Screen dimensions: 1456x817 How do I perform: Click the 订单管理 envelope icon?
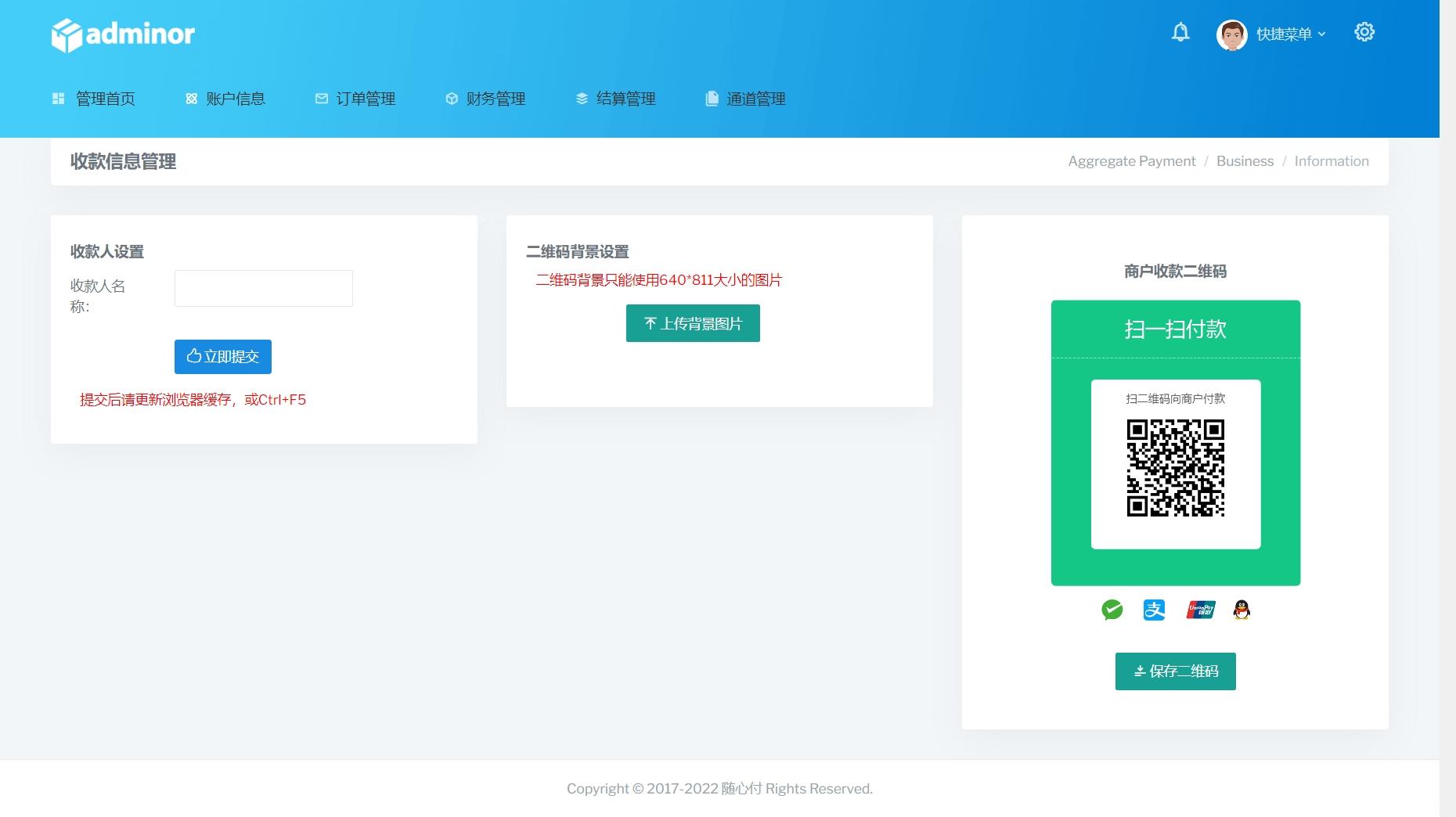pos(322,99)
